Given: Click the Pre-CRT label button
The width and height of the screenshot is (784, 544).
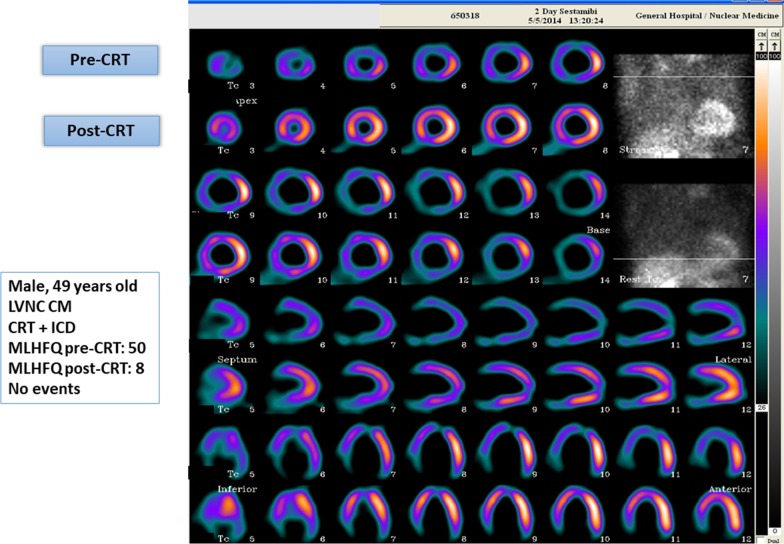Looking at the screenshot, I should (100, 60).
